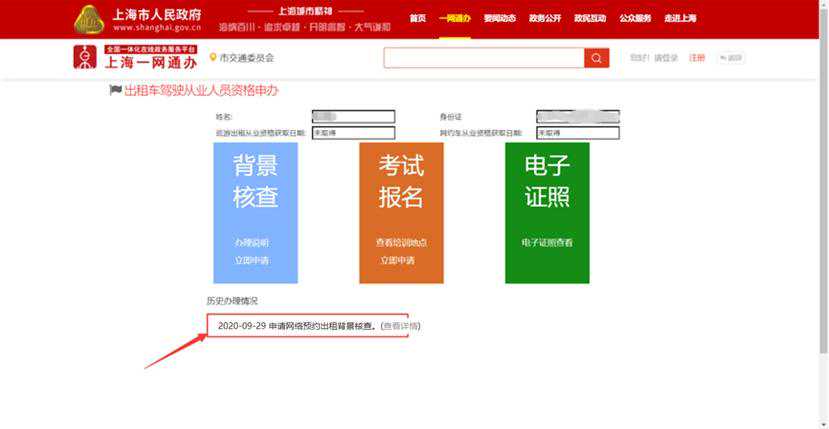Click the gray back button at top right

[x=729, y=58]
